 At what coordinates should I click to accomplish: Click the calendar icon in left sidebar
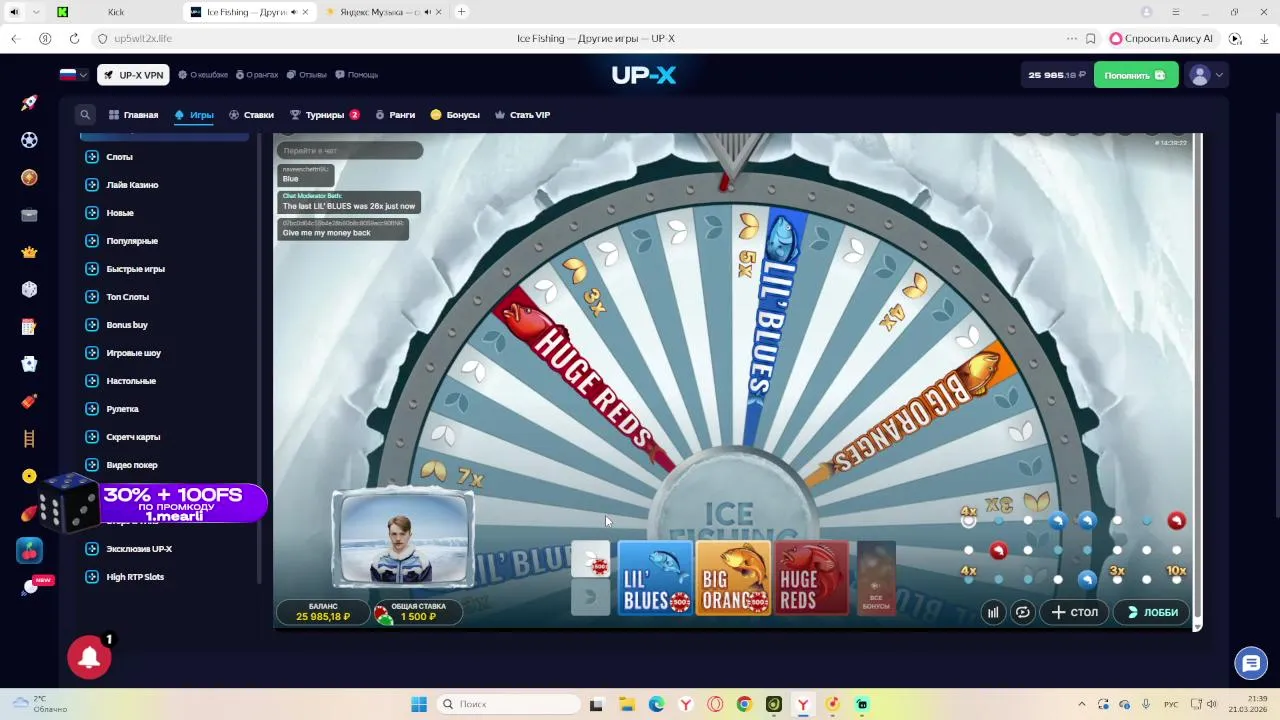click(x=29, y=327)
